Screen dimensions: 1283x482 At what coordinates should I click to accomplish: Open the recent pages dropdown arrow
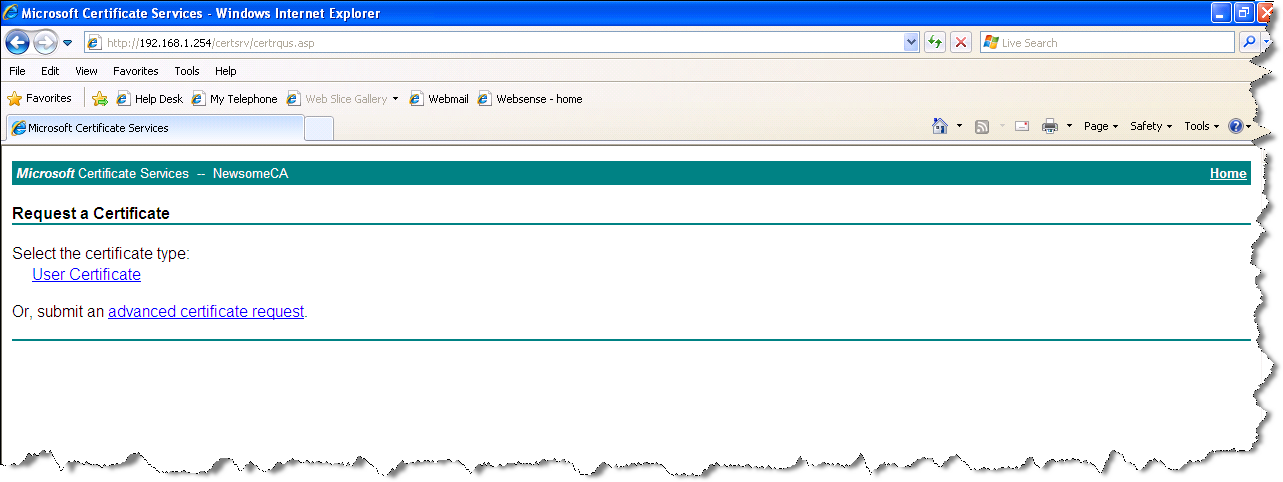(67, 43)
